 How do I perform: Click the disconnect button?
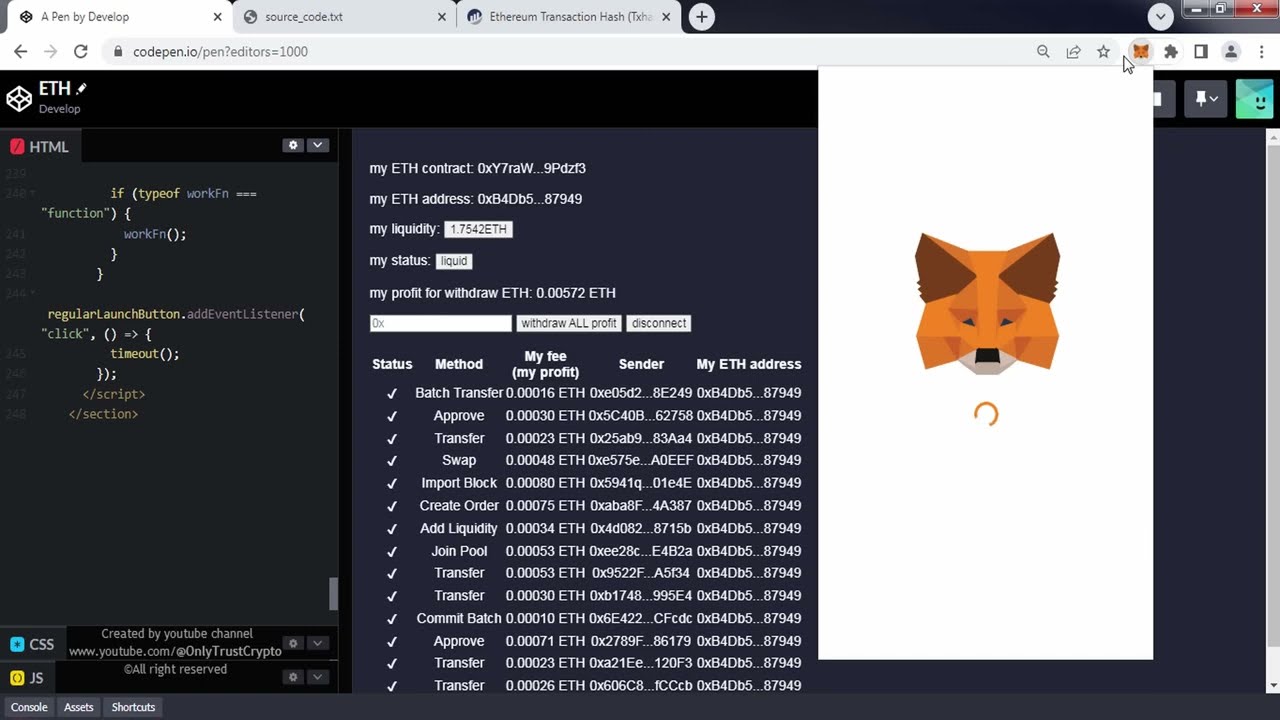pos(659,323)
